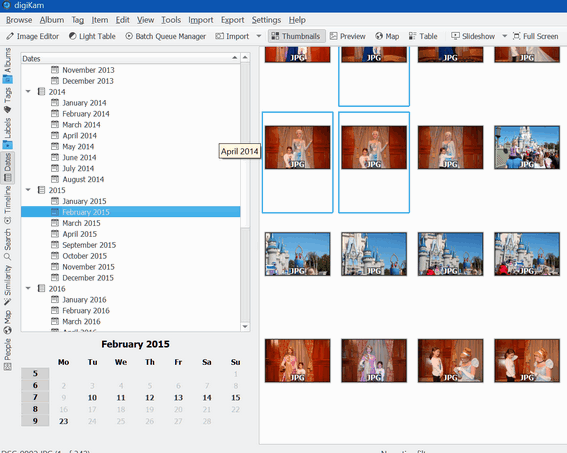This screenshot has width=567, height=453.
Task: Click the calendar icon beside May 2014
Action: click(55, 146)
